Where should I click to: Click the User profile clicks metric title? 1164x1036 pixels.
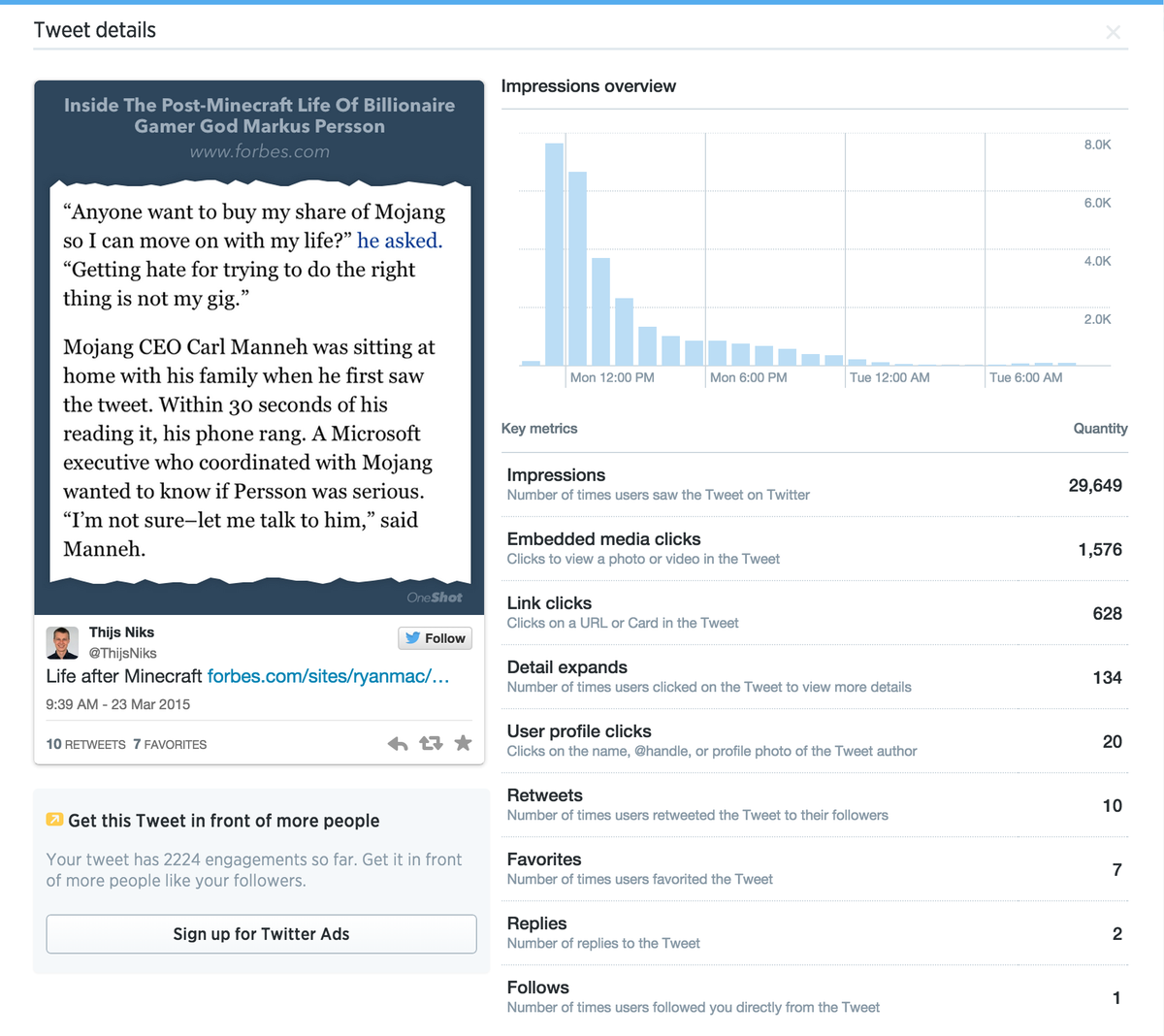click(x=579, y=731)
